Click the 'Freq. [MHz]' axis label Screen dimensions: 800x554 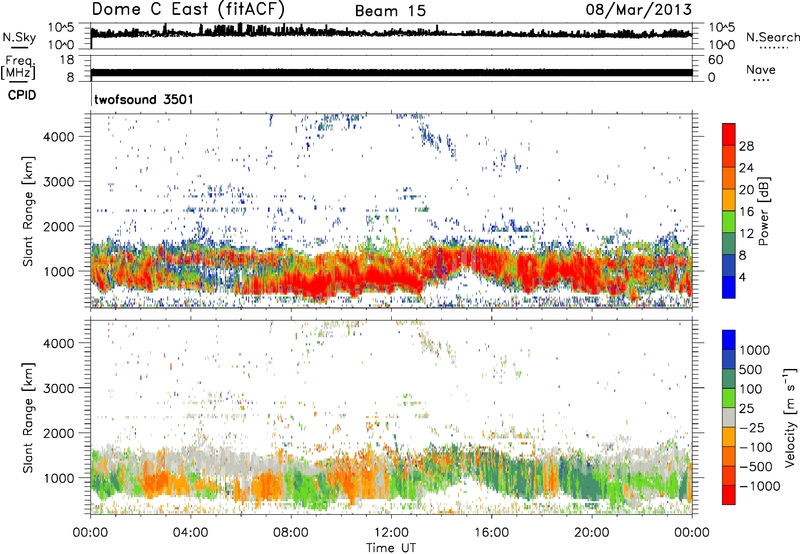(x=18, y=68)
